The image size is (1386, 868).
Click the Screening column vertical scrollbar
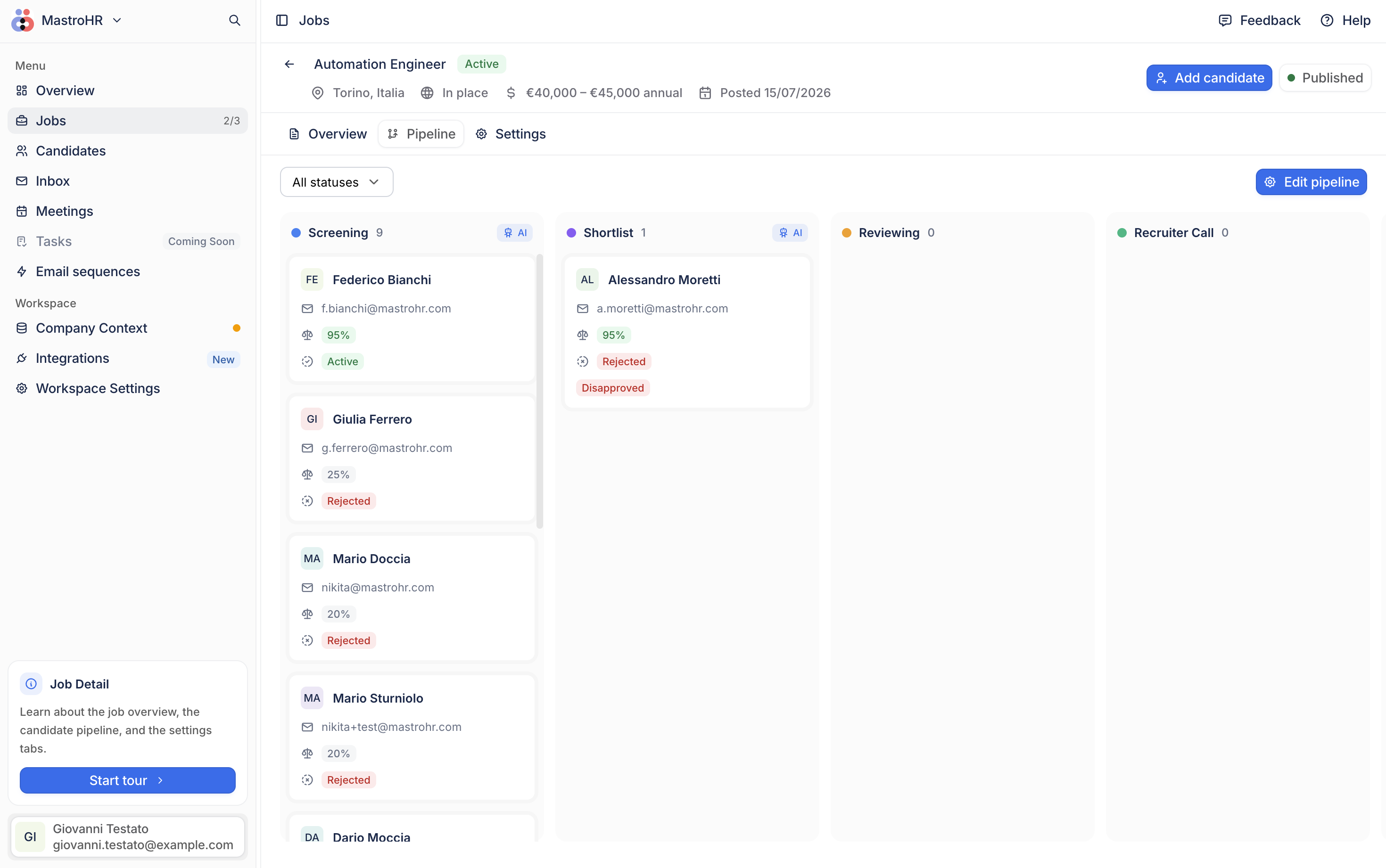(x=539, y=391)
